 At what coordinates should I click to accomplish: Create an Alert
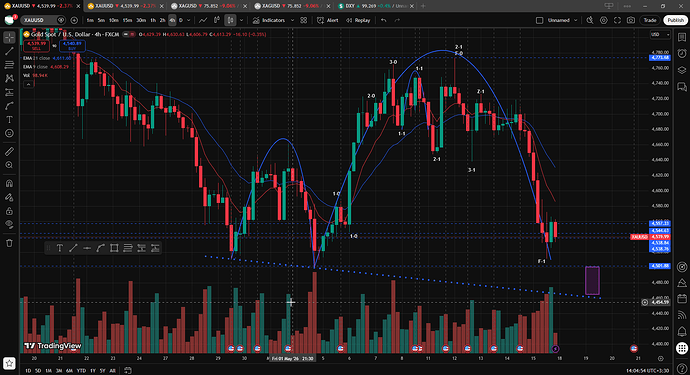328,20
